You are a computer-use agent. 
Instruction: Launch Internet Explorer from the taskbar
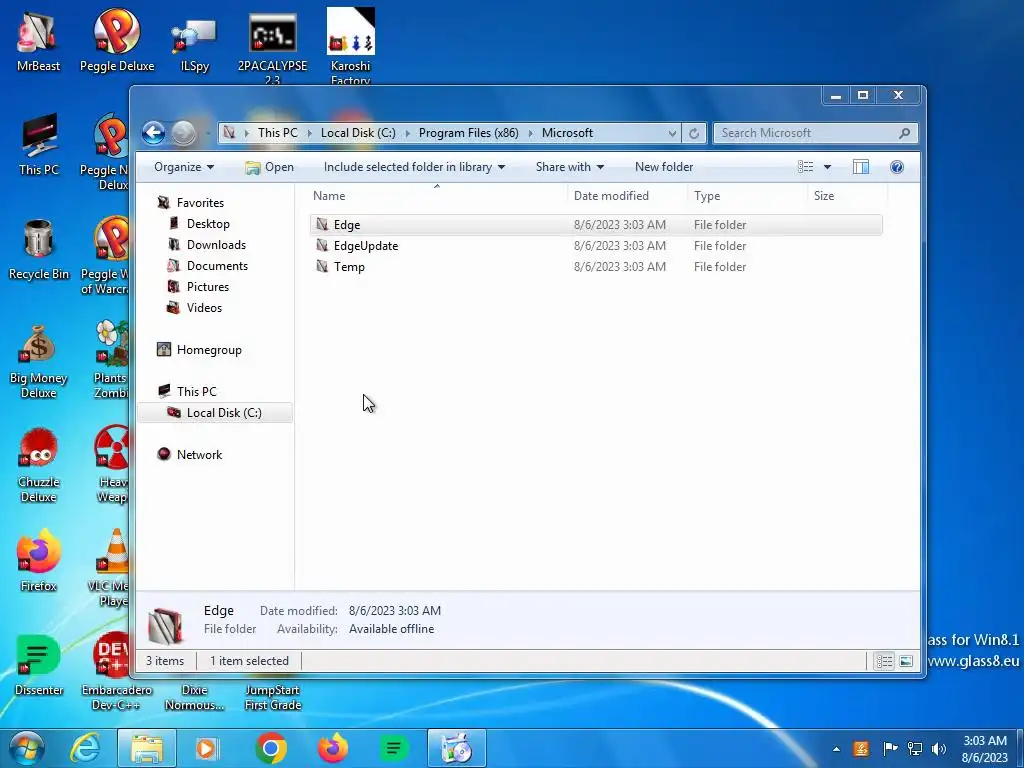click(x=86, y=748)
